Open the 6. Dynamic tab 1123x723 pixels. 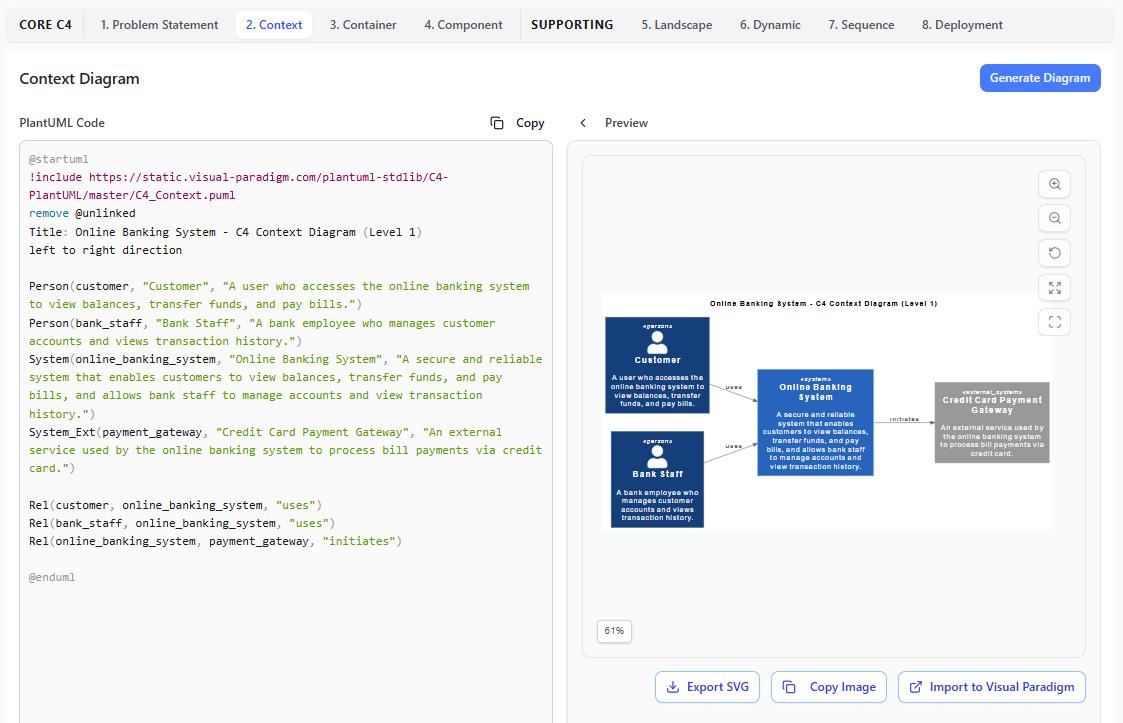pos(770,25)
